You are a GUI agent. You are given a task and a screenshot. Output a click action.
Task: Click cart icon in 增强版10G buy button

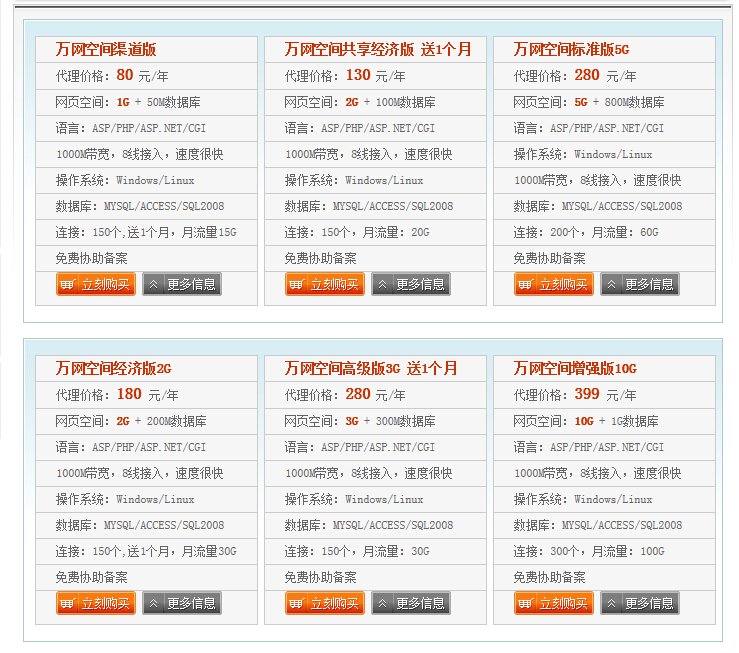click(x=526, y=603)
